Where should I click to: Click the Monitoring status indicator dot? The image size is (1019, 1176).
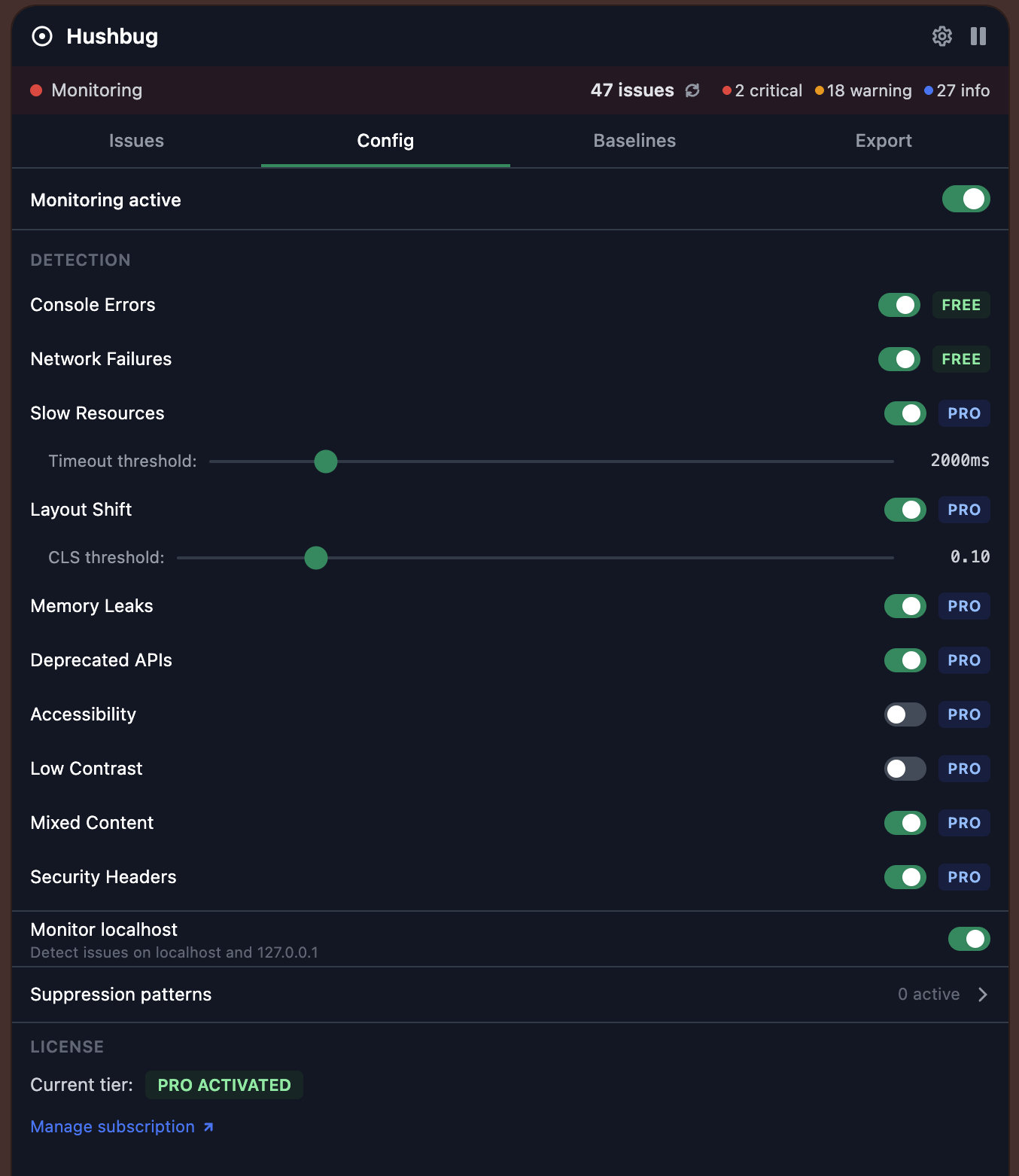pyautogui.click(x=35, y=90)
